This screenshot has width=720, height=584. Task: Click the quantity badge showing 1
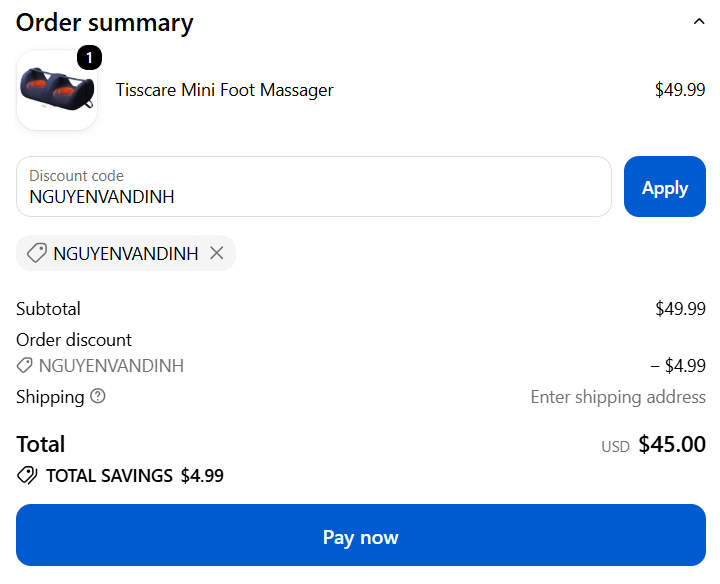click(x=89, y=58)
